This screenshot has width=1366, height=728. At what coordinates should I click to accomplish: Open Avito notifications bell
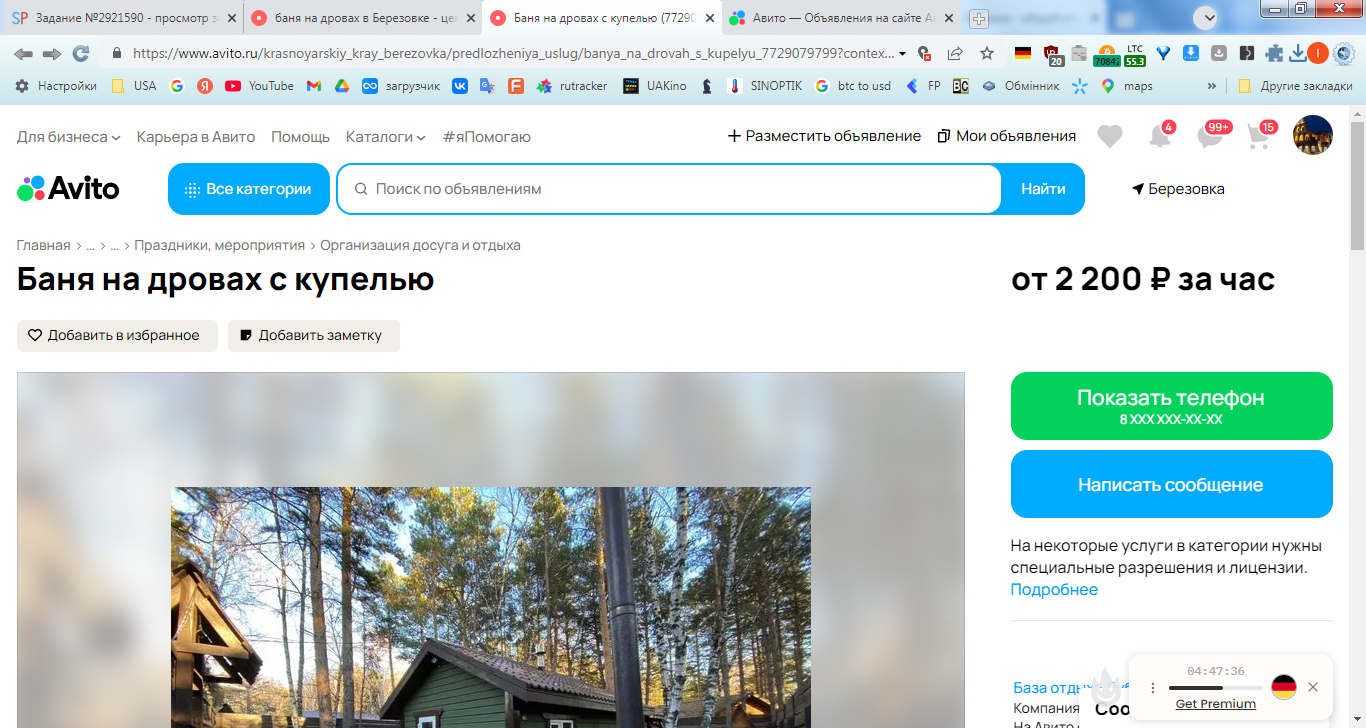pyautogui.click(x=1160, y=136)
